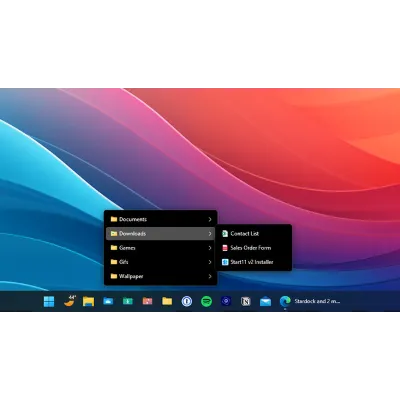Select the Downloads menu entry
Viewport: 400px width, 400px height.
click(x=161, y=234)
